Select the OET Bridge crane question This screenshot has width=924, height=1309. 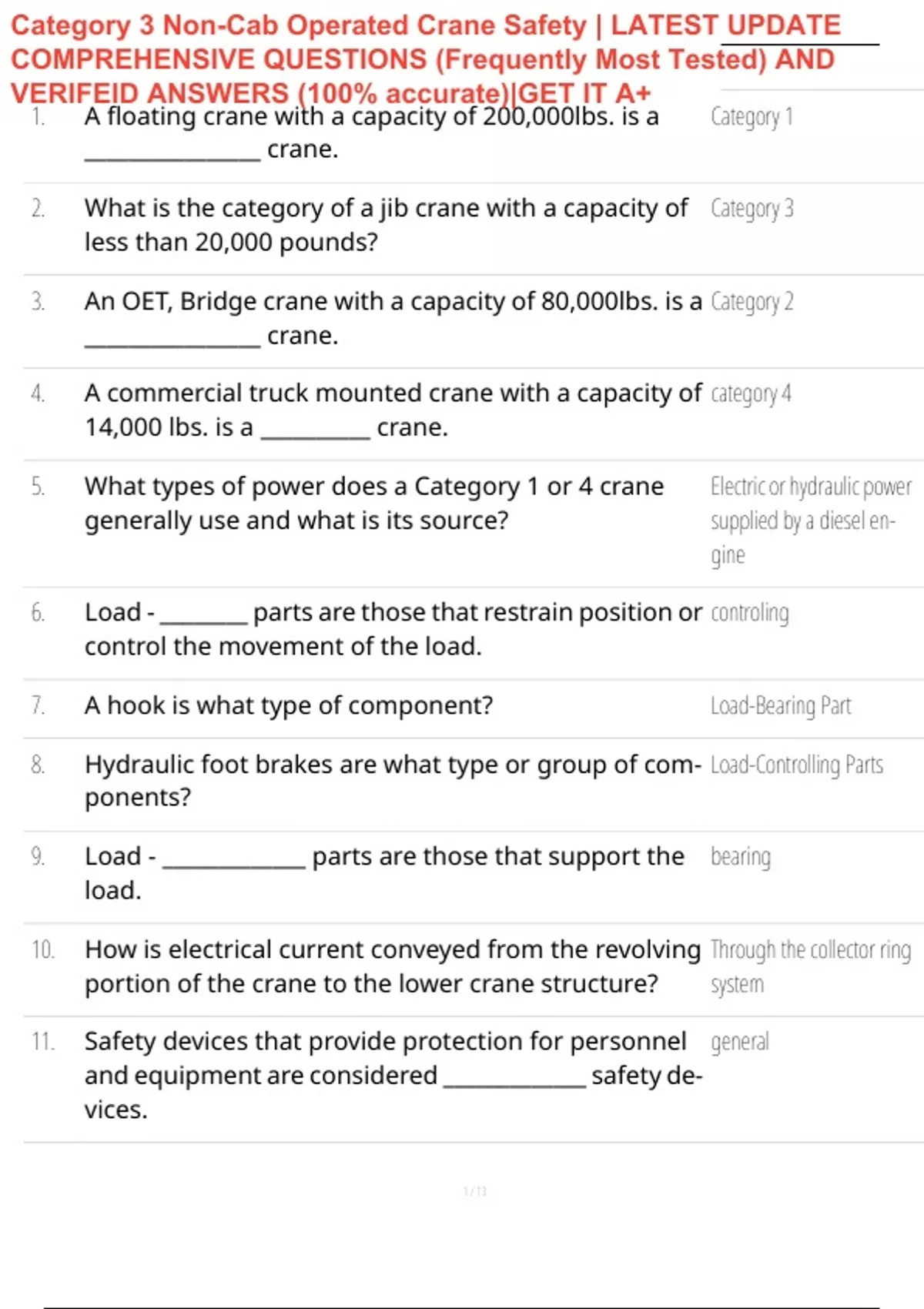(x=393, y=318)
